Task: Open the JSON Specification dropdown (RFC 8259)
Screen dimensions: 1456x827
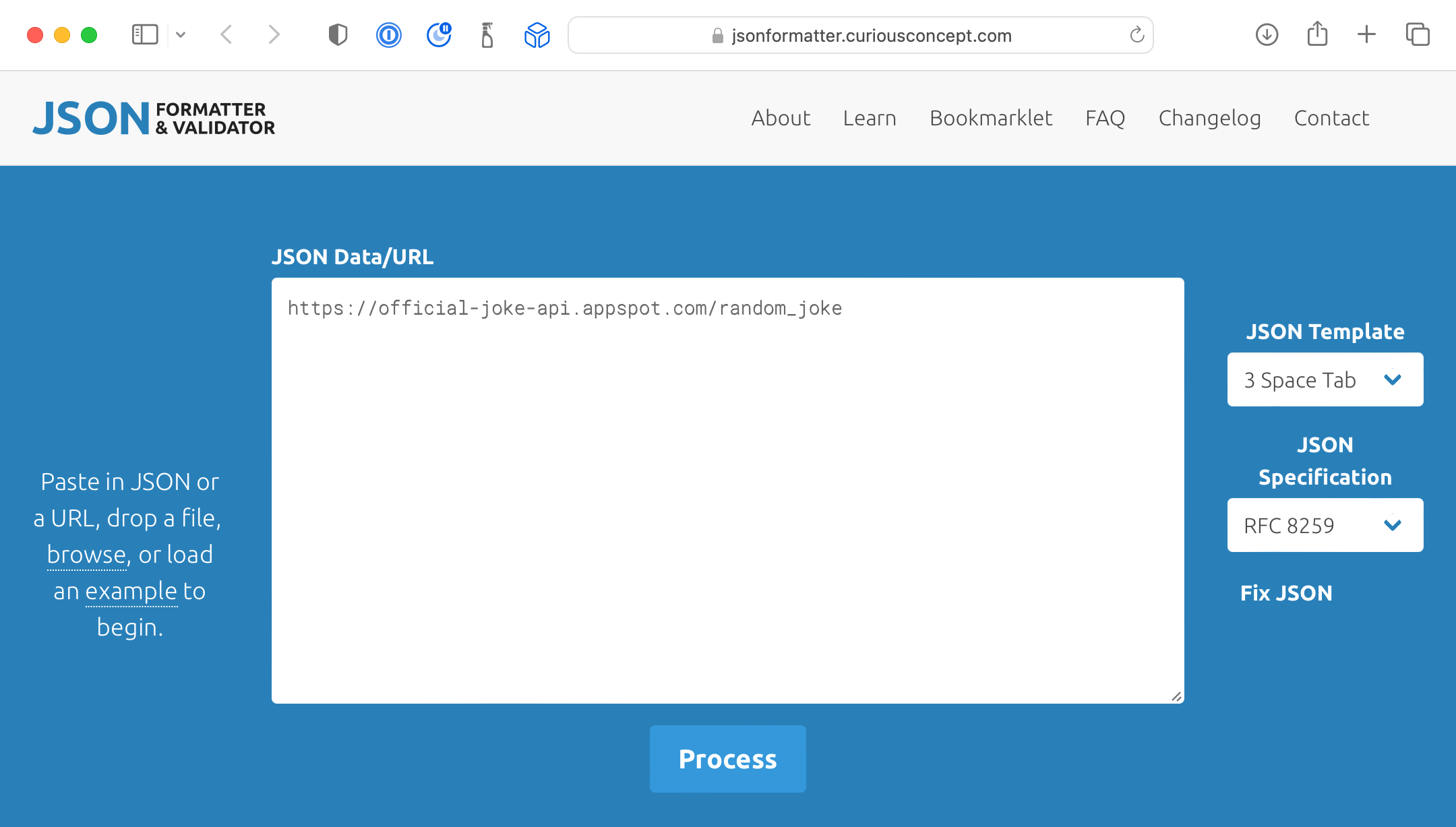Action: (1325, 525)
